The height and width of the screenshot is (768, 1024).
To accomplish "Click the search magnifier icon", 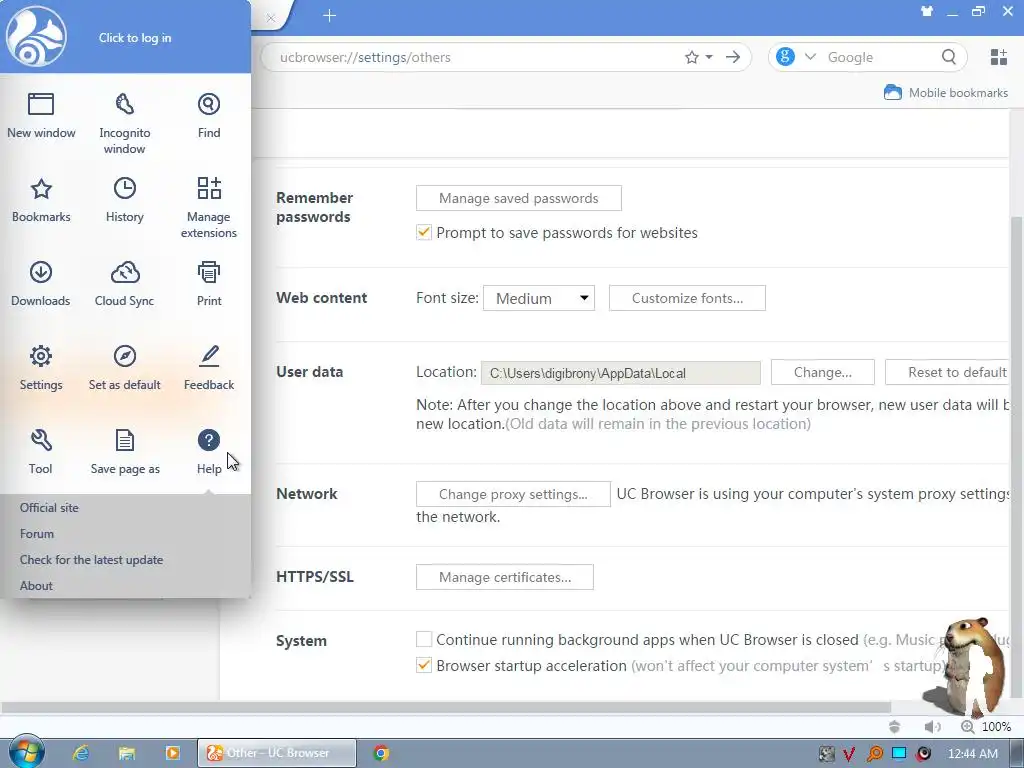I will click(949, 57).
